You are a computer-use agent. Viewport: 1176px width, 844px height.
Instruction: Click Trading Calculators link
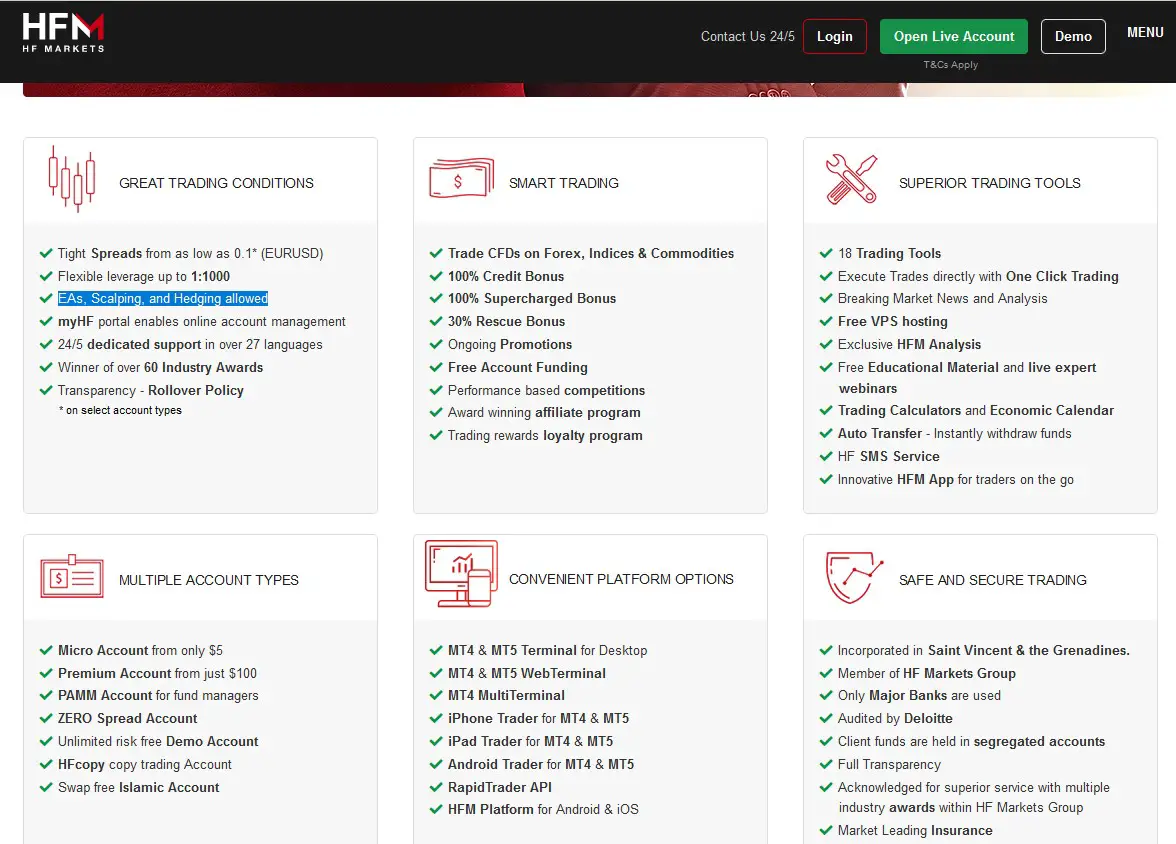tap(899, 410)
